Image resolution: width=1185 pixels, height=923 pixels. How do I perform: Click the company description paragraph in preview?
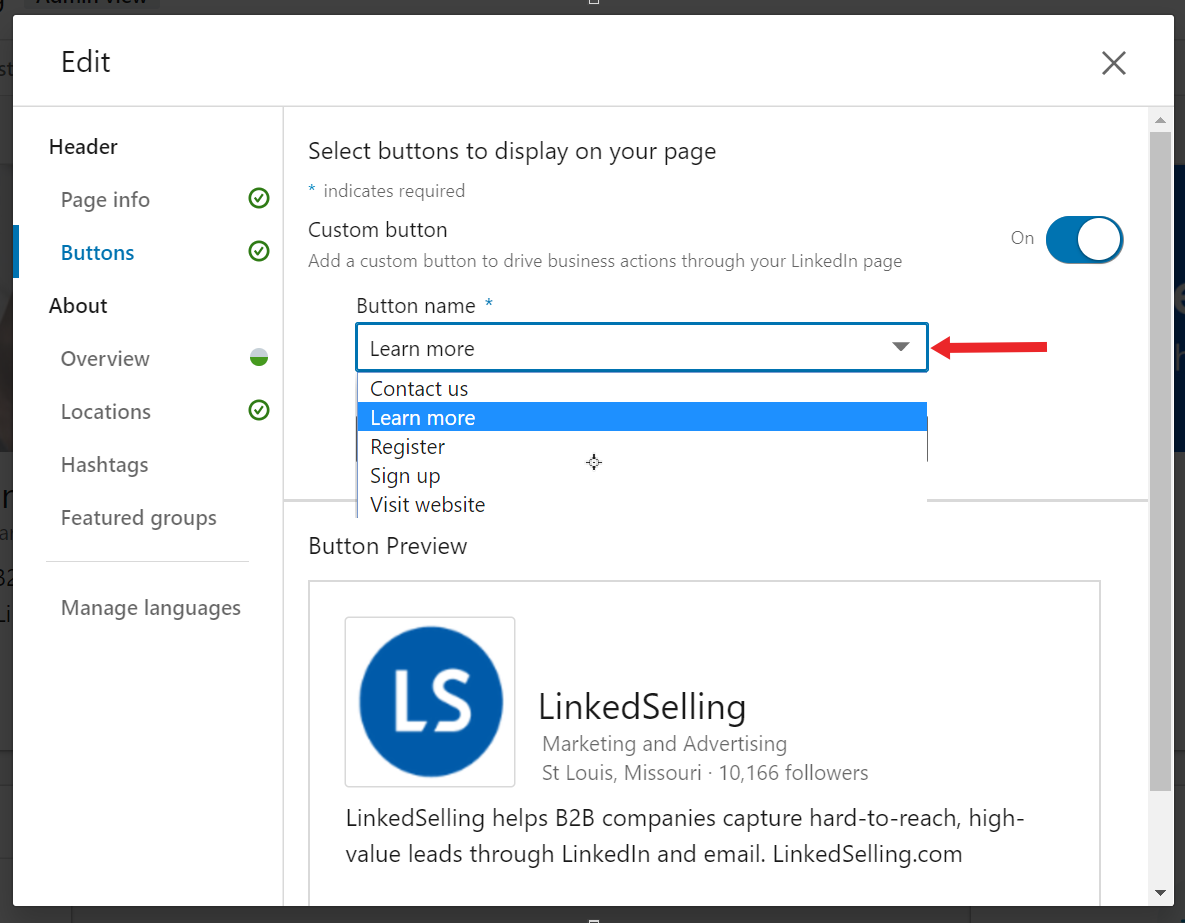coord(685,835)
